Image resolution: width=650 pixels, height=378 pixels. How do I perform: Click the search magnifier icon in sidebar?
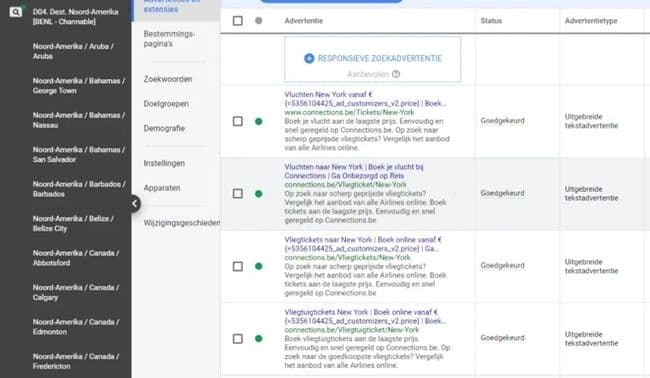coord(15,12)
